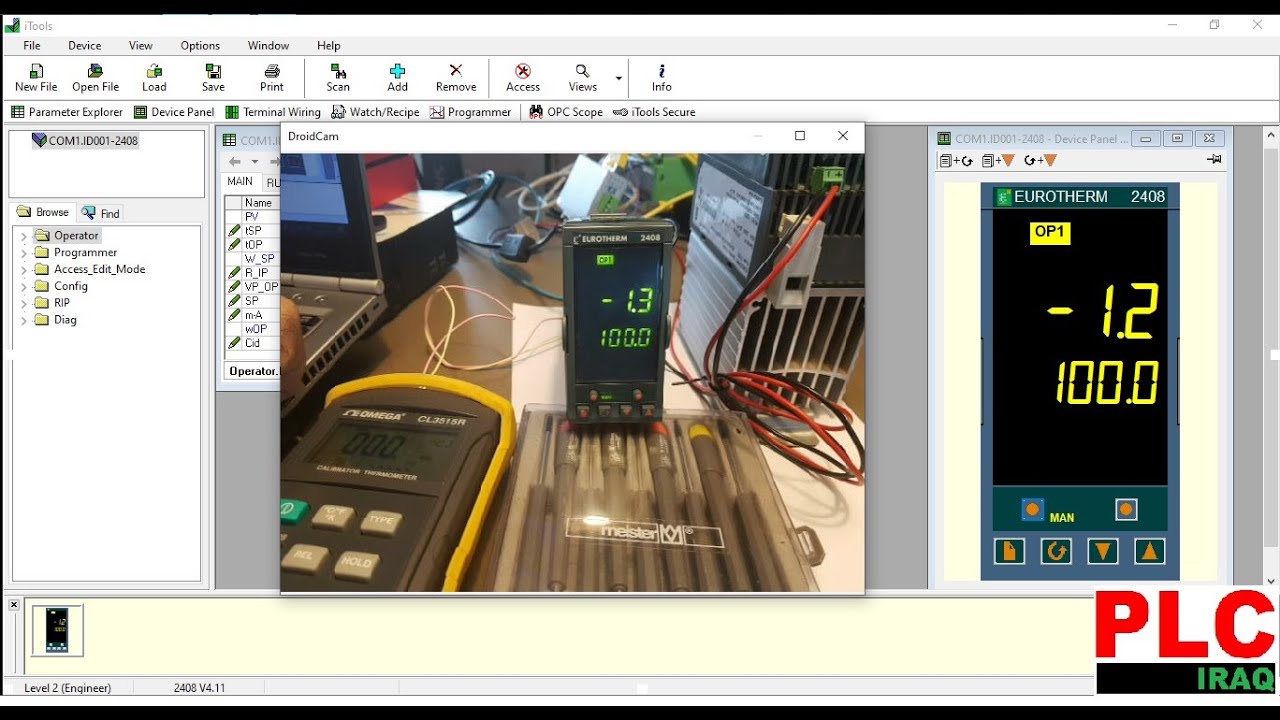Click Page+Scroll combo icon in Device Panel
Screen dimensions: 1280x720
[x=956, y=160]
